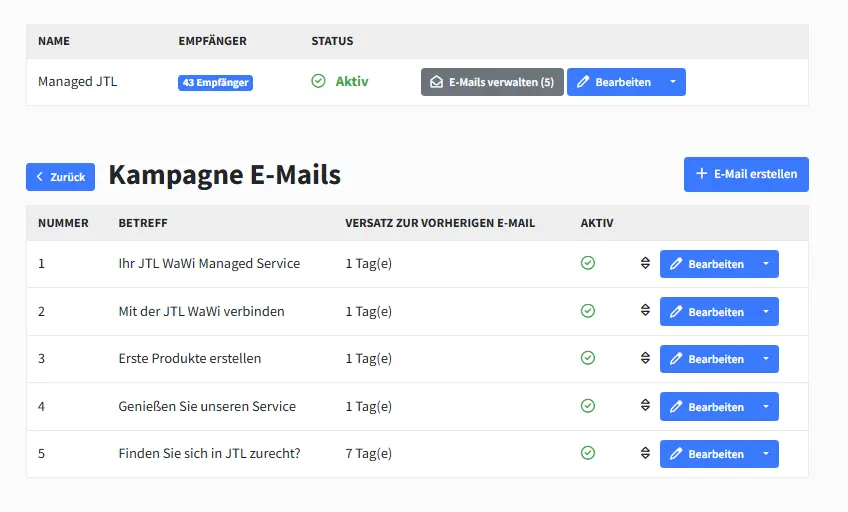Click Bearbeiten for Managed JTL campaign
The width and height of the screenshot is (848, 512).
[613, 82]
